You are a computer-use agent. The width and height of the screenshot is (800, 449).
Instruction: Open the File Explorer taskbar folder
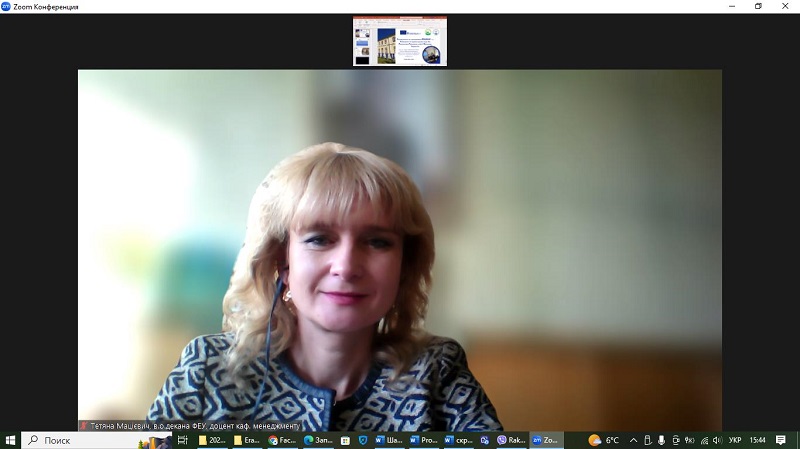click(x=212, y=440)
